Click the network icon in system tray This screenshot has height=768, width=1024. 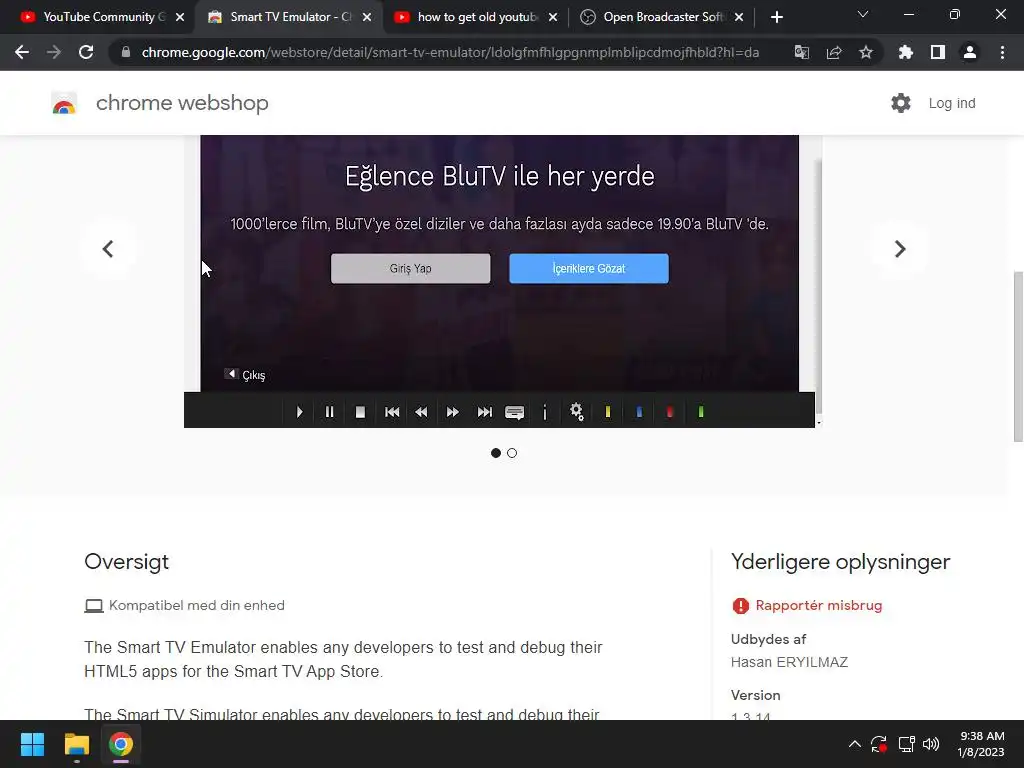906,744
